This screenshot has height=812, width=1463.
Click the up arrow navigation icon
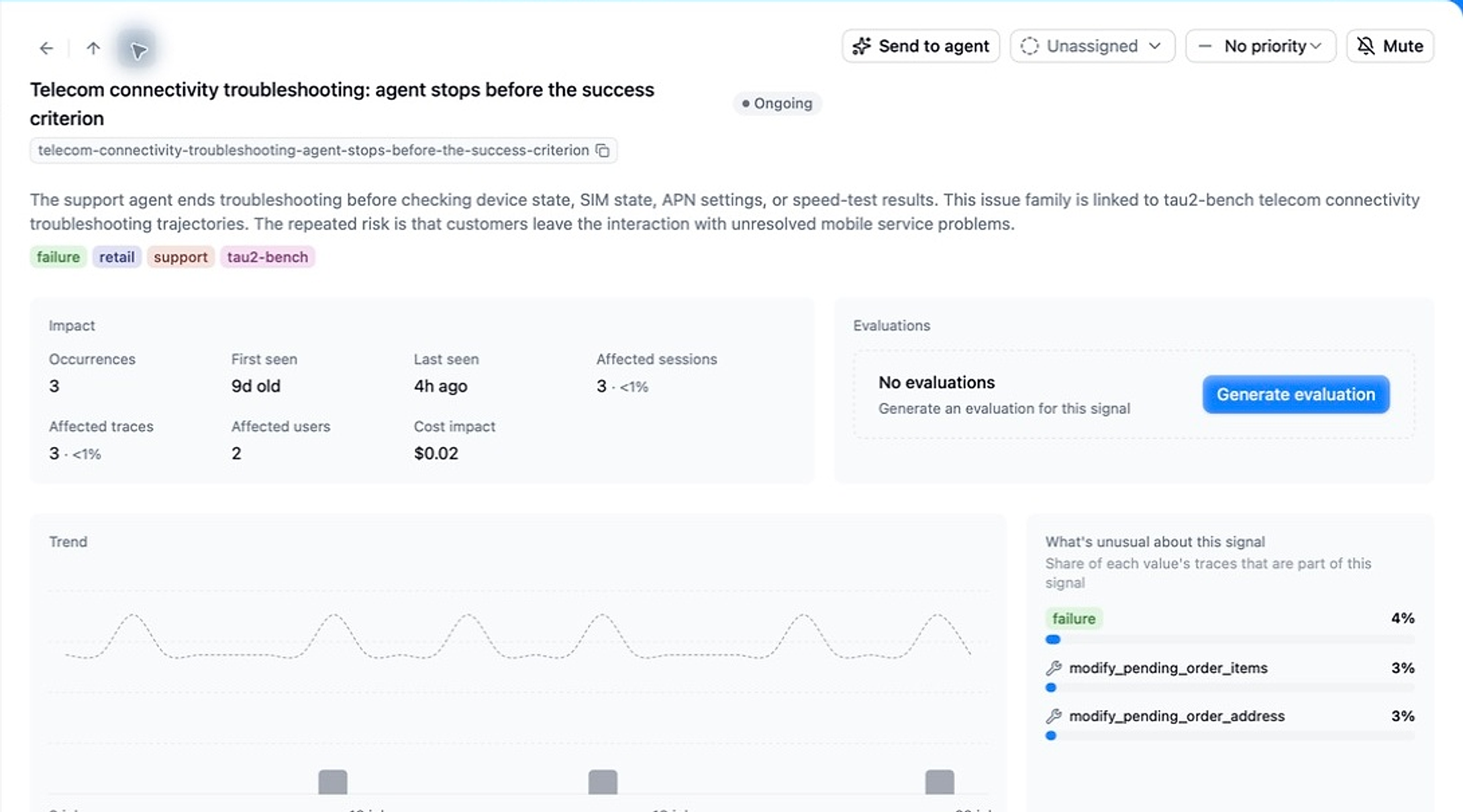93,48
